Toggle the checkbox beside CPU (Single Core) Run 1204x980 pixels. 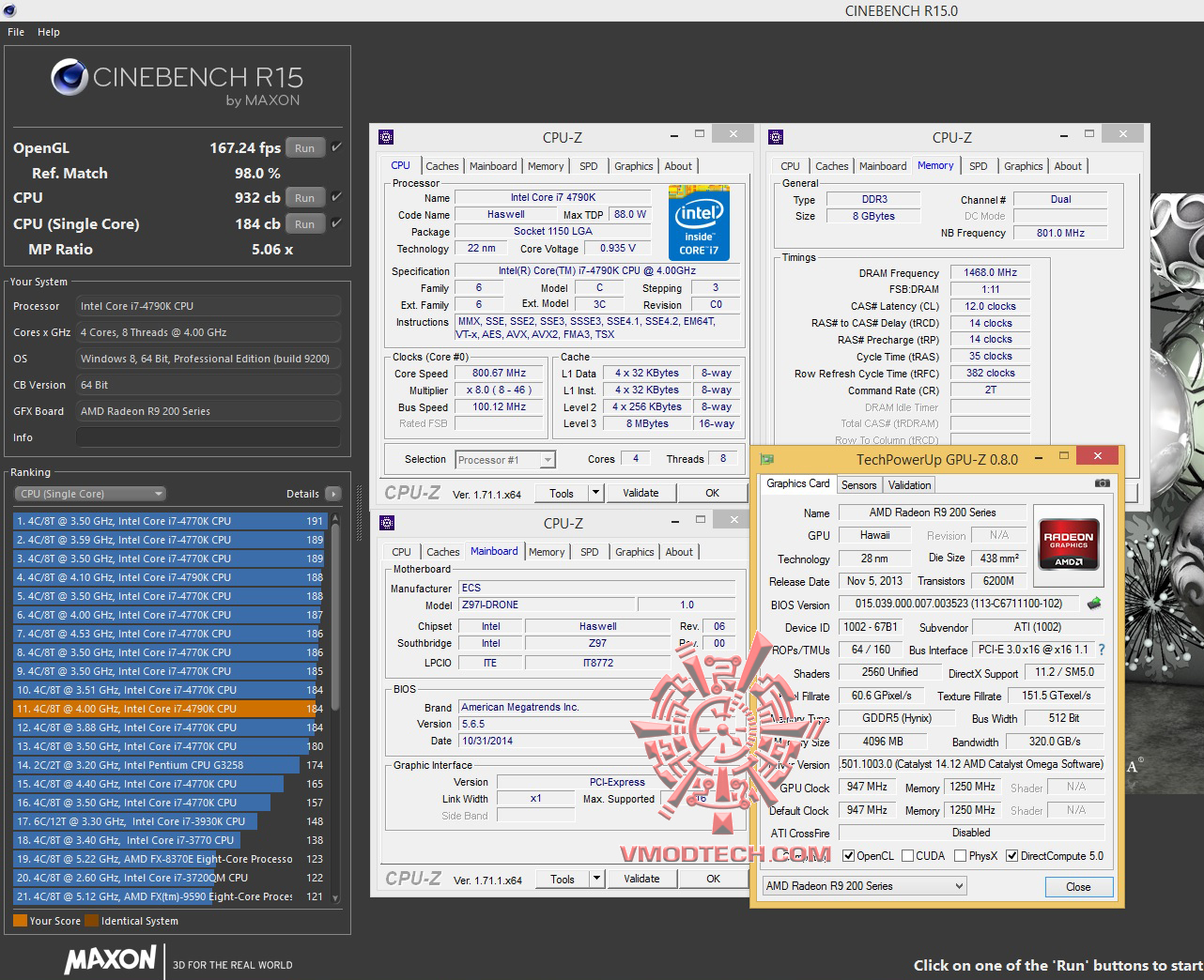[x=336, y=223]
